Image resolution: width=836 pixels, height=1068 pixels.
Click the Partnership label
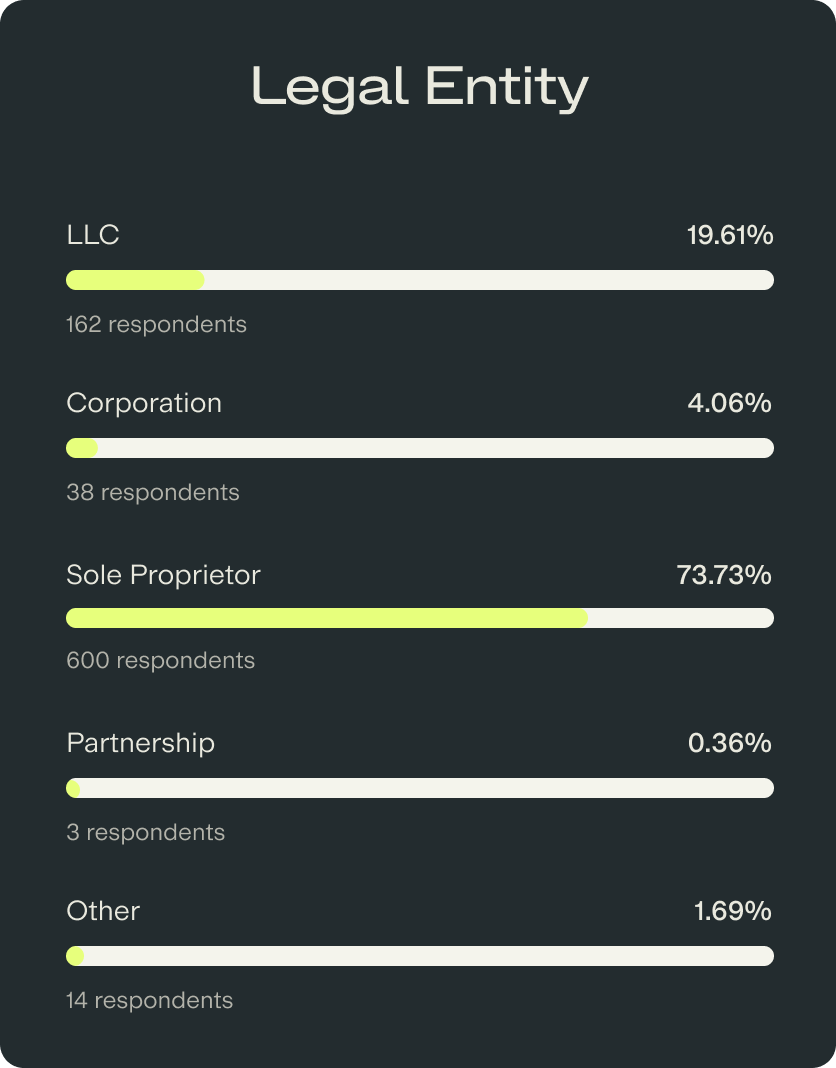(x=140, y=743)
